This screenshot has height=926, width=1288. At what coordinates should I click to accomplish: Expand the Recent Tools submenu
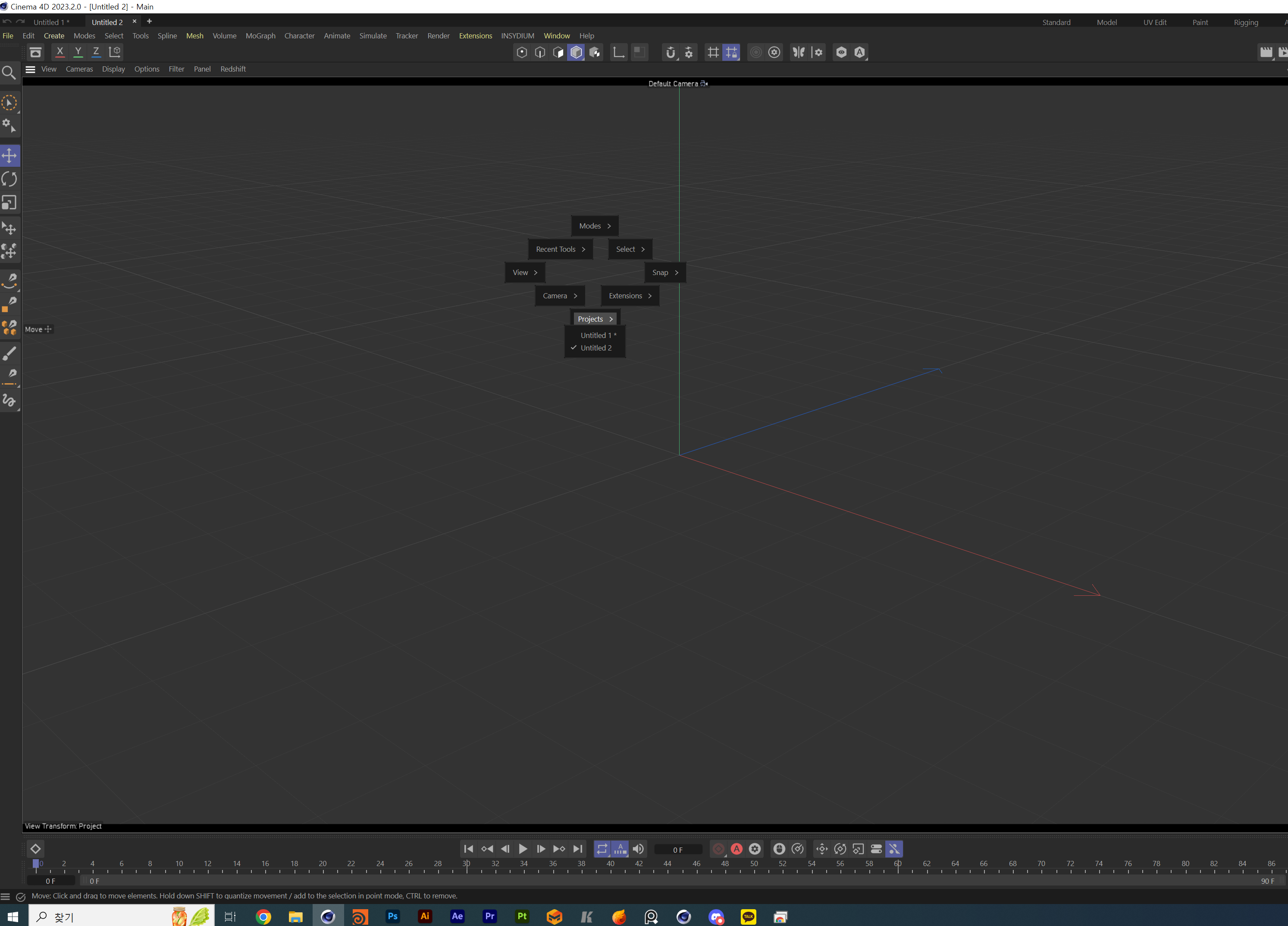click(561, 249)
